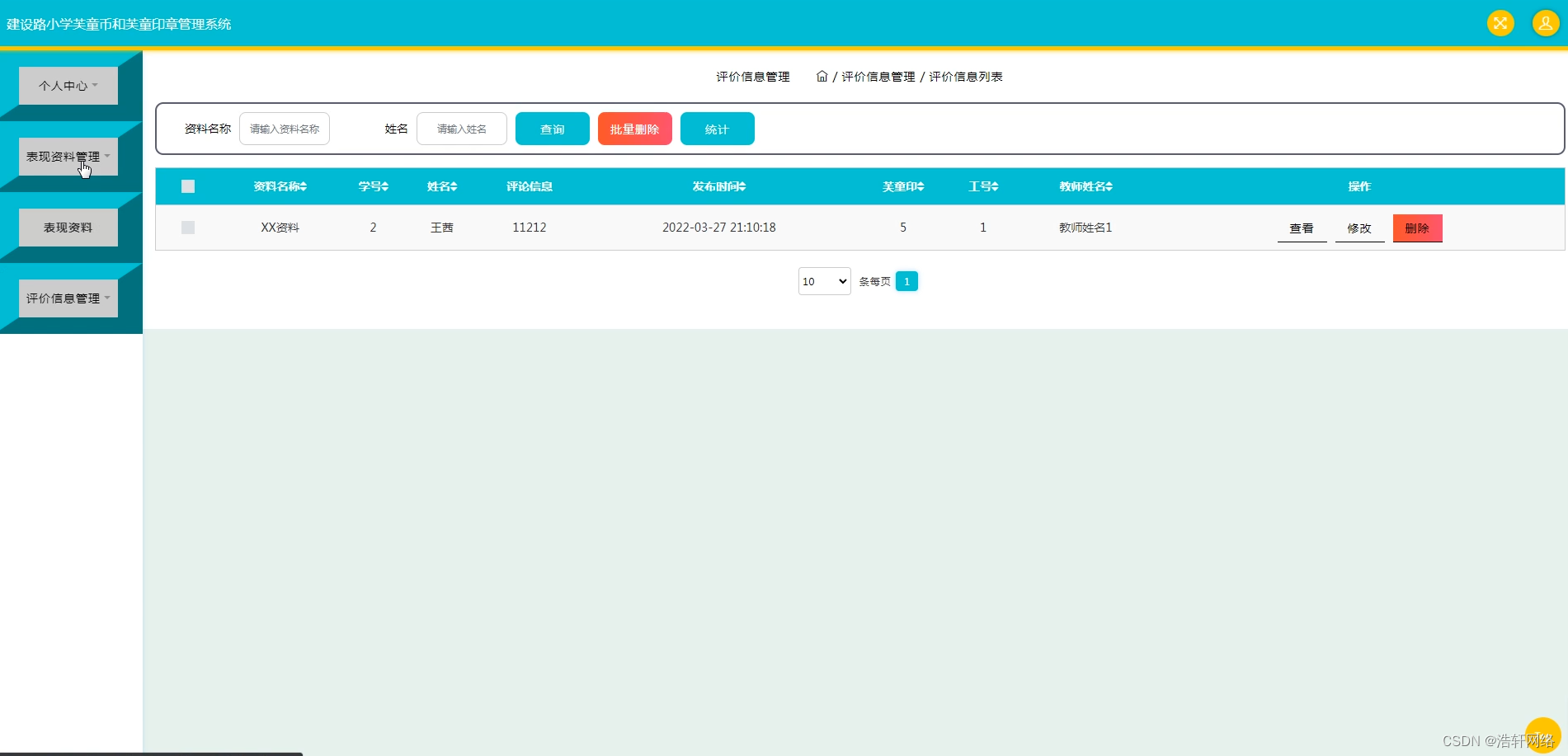Expand the 个人中心 sidebar menu
Image resolution: width=1568 pixels, height=756 pixels.
point(68,86)
